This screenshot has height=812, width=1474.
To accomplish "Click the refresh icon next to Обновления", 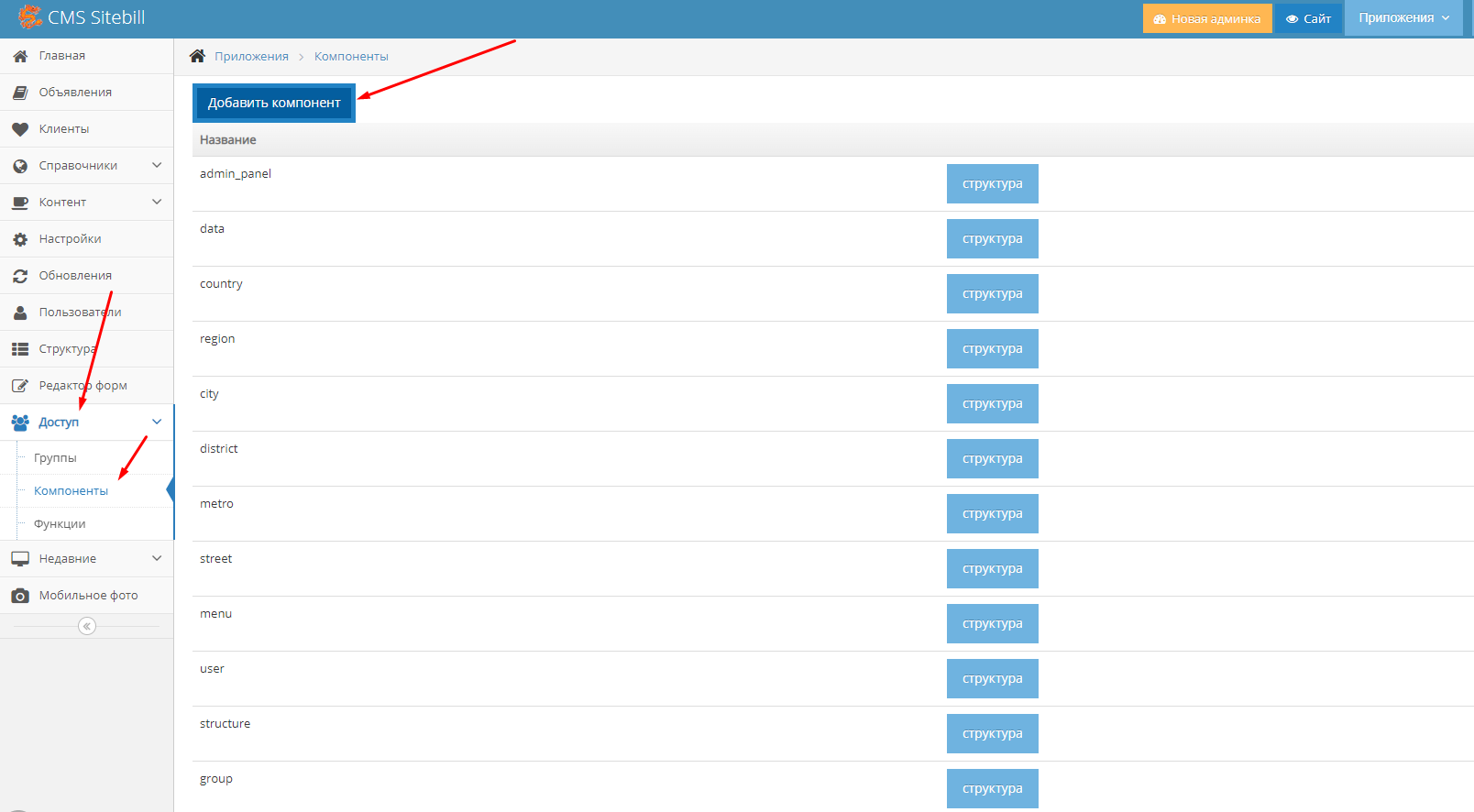I will tap(20, 276).
